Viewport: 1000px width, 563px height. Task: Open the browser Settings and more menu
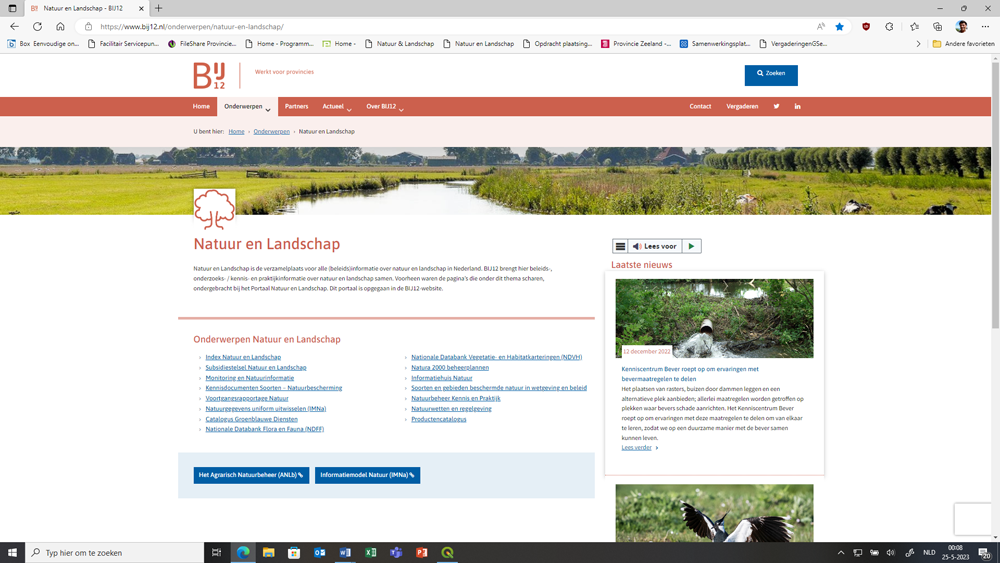985,27
